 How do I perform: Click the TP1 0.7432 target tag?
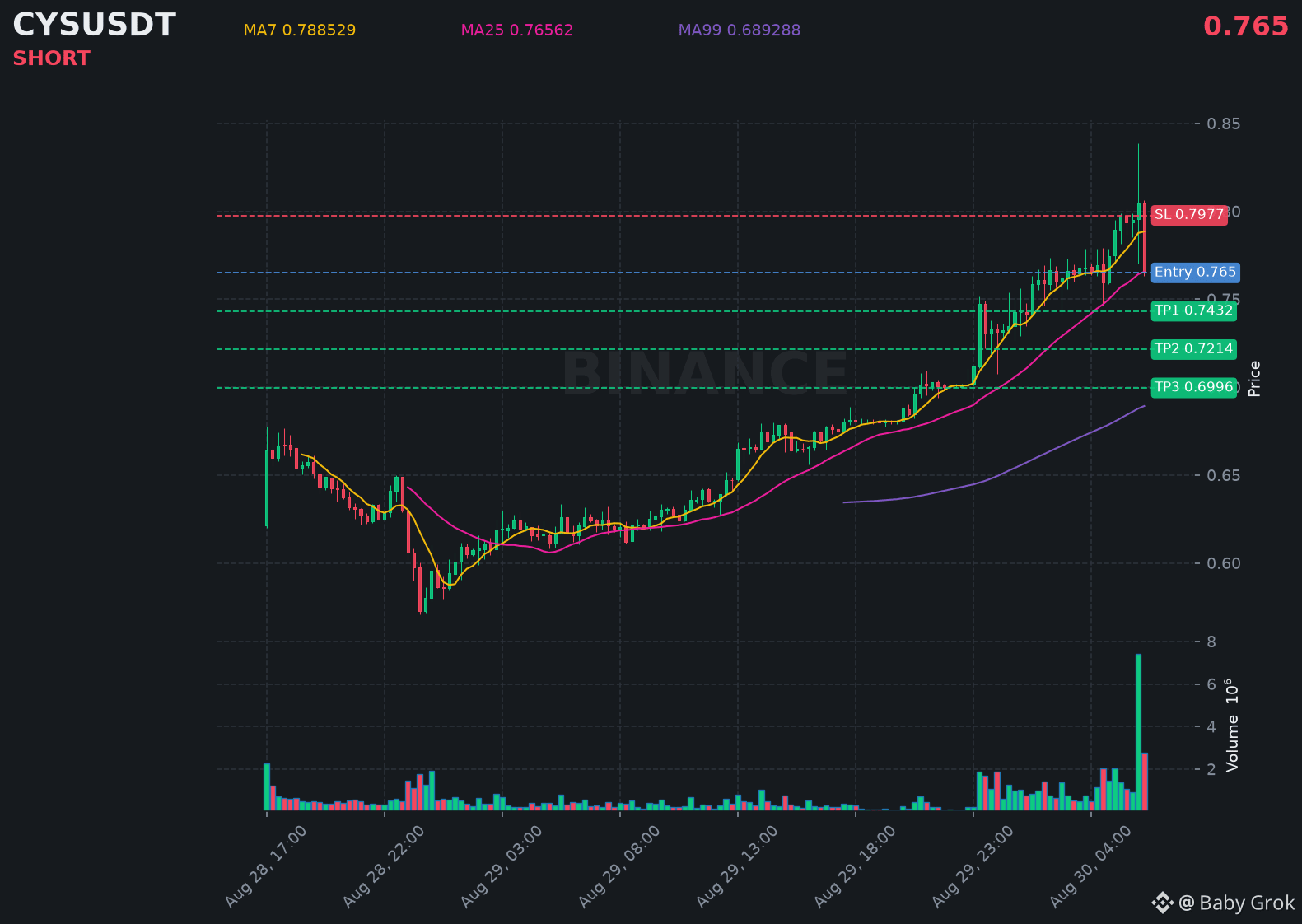[x=1193, y=310]
